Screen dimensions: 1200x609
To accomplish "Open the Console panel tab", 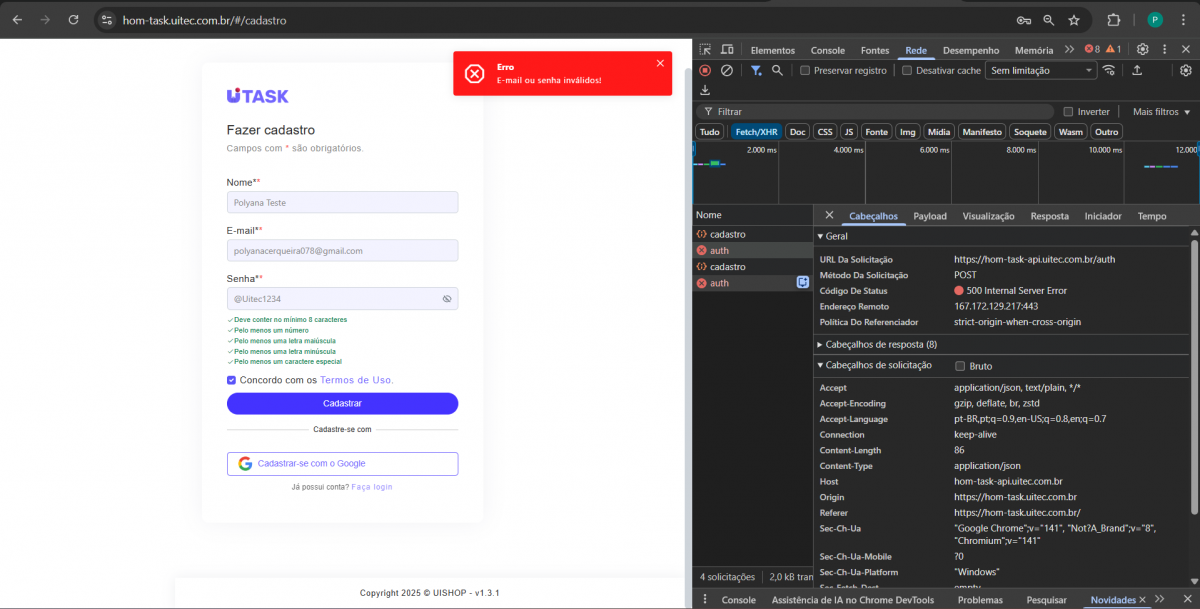I will 827,50.
